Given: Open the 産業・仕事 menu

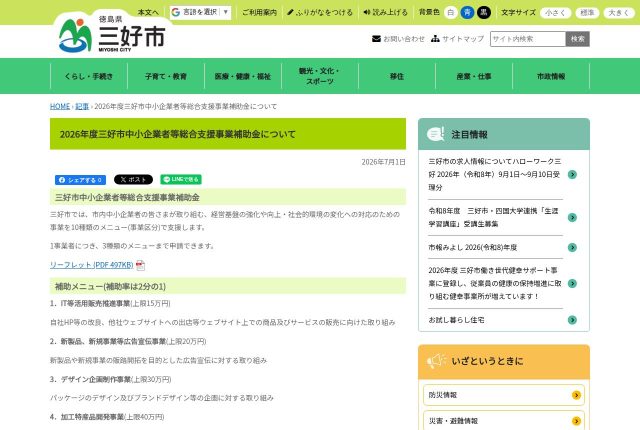Looking at the screenshot, I should tap(474, 76).
